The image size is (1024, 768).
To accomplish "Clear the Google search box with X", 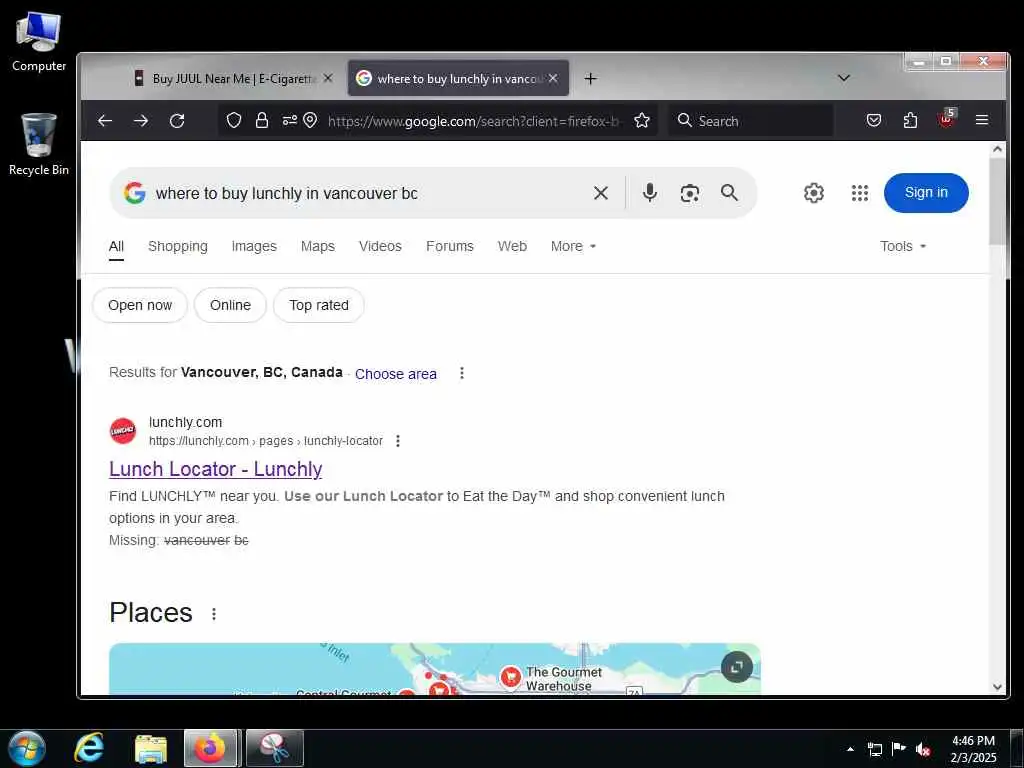I will [601, 193].
